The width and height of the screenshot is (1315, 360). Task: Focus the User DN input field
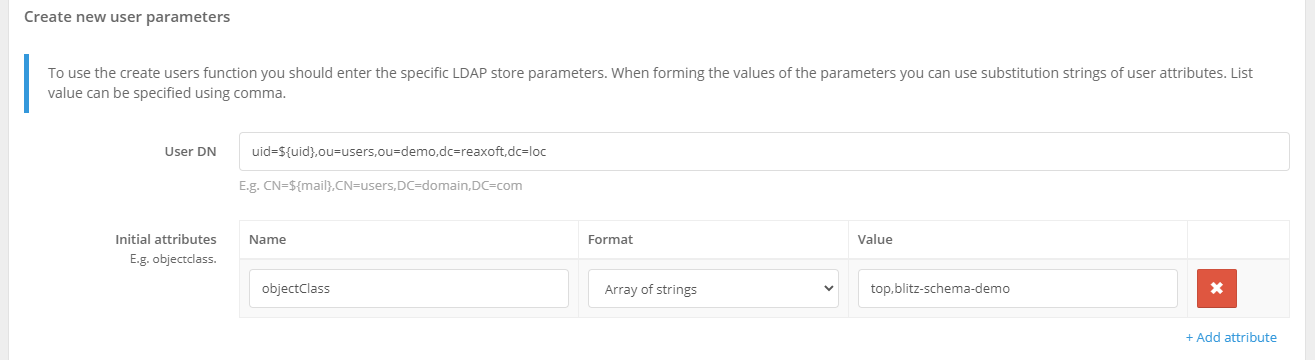tap(764, 151)
